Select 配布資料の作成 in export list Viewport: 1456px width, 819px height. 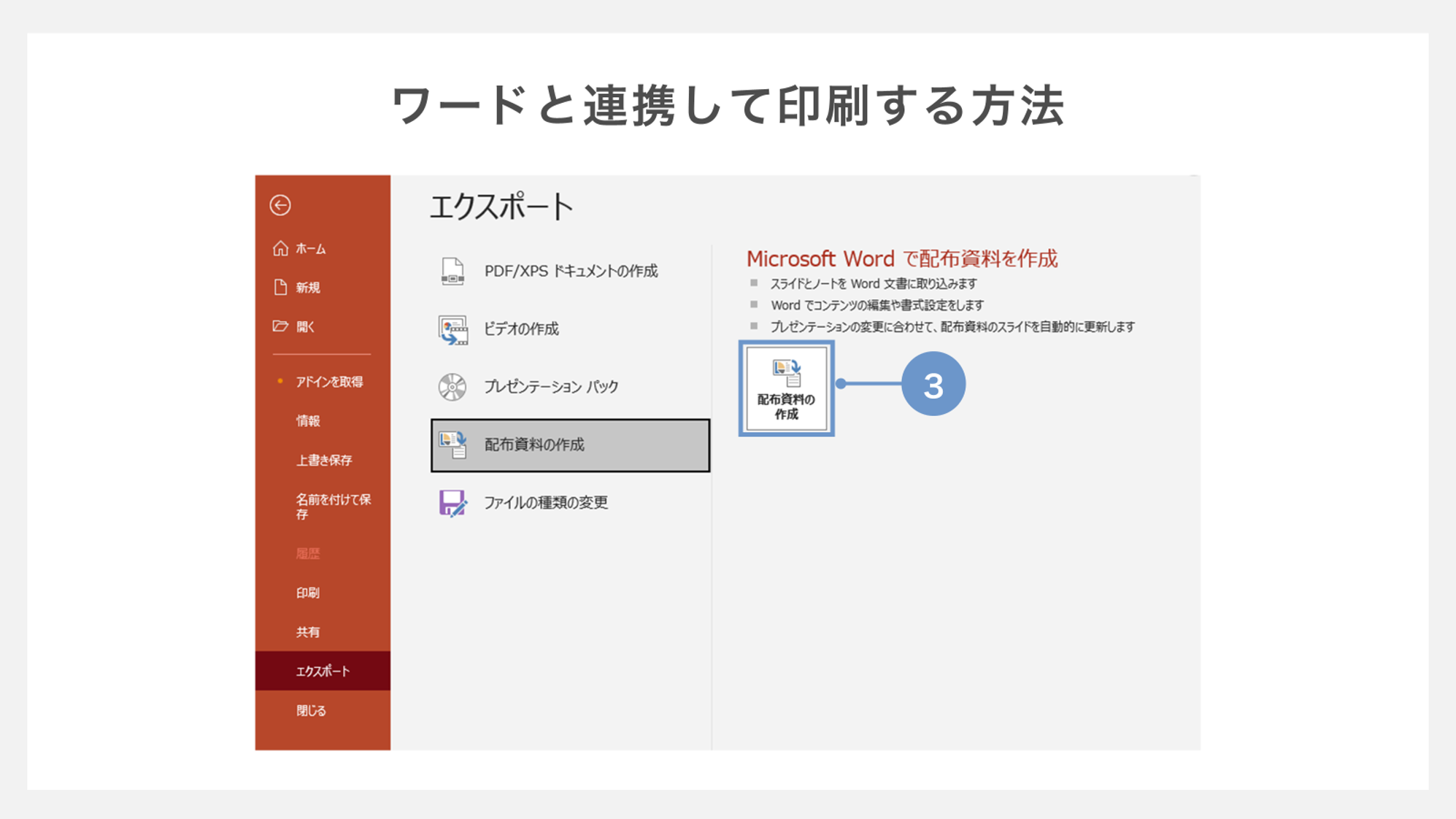point(570,445)
